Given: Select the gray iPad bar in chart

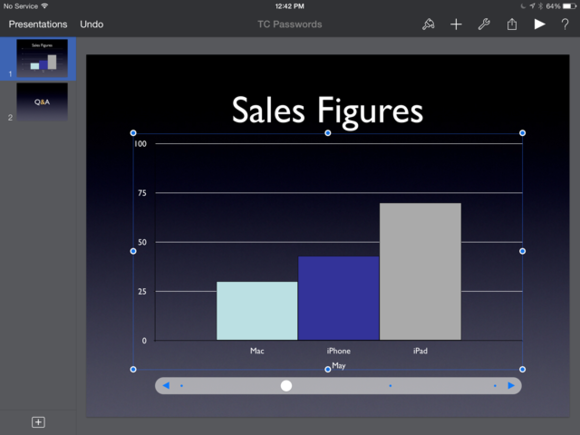Looking at the screenshot, I should (x=420, y=271).
